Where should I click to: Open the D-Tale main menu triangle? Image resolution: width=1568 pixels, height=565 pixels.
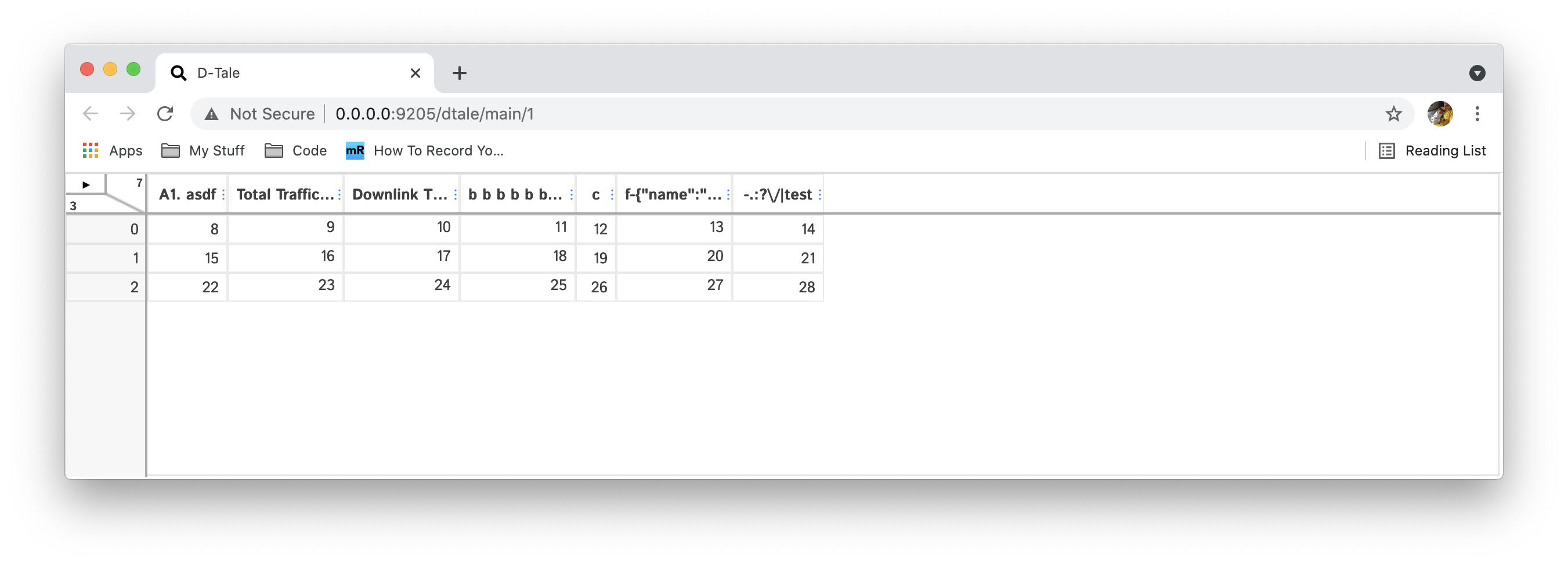[x=86, y=184]
